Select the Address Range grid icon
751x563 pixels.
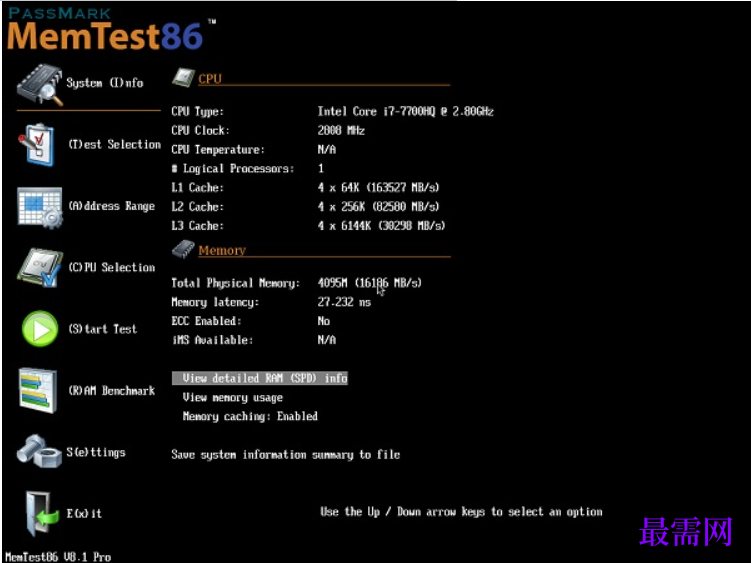pyautogui.click(x=40, y=207)
